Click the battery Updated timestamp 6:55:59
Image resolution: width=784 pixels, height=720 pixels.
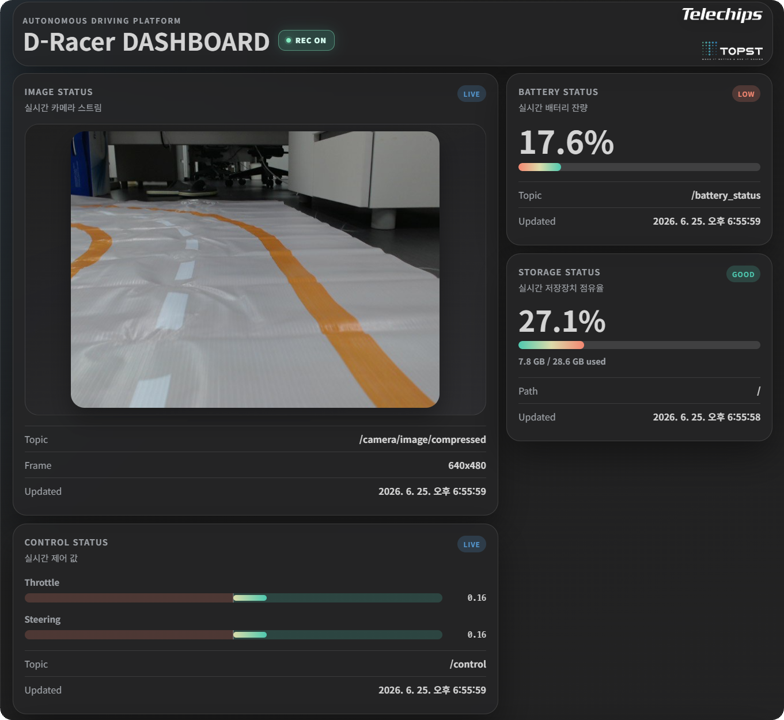coord(706,222)
